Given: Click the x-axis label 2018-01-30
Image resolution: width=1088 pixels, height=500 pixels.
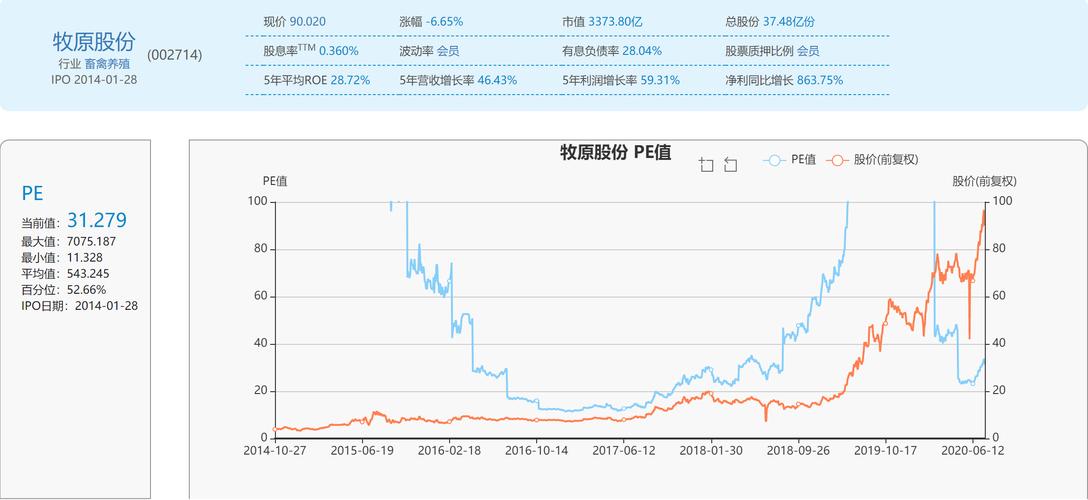Looking at the screenshot, I should point(711,449).
